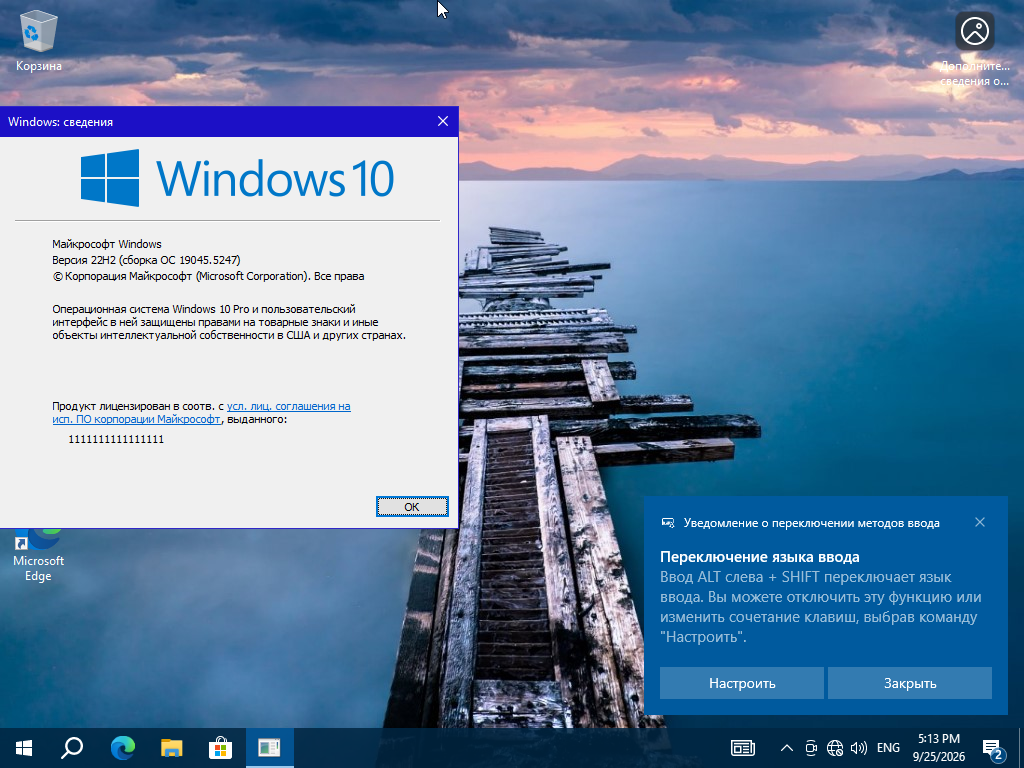Open the Recycle Bin (Корзина) desktop icon
The height and width of the screenshot is (768, 1024).
click(39, 40)
